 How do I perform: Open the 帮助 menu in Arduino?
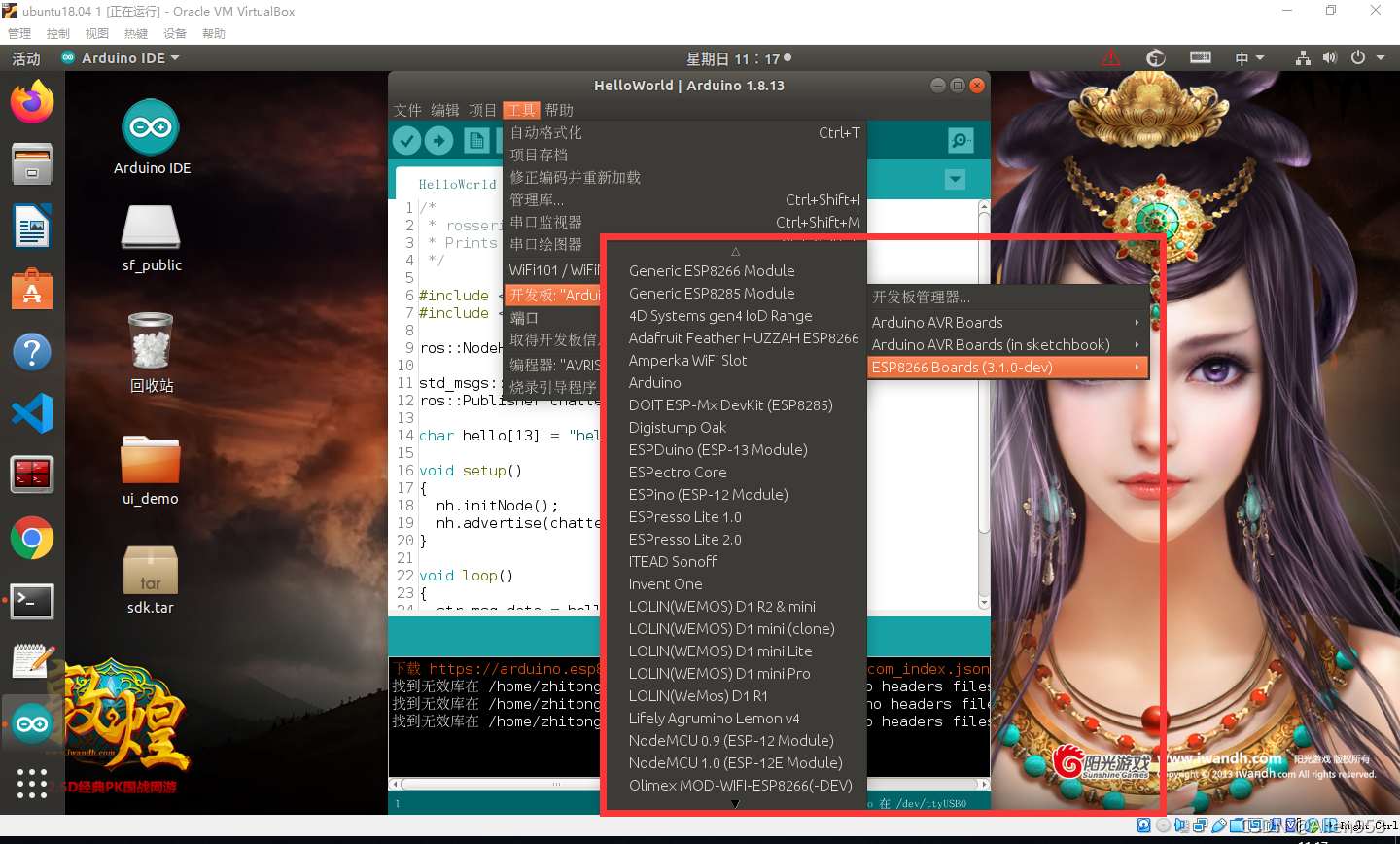[559, 110]
